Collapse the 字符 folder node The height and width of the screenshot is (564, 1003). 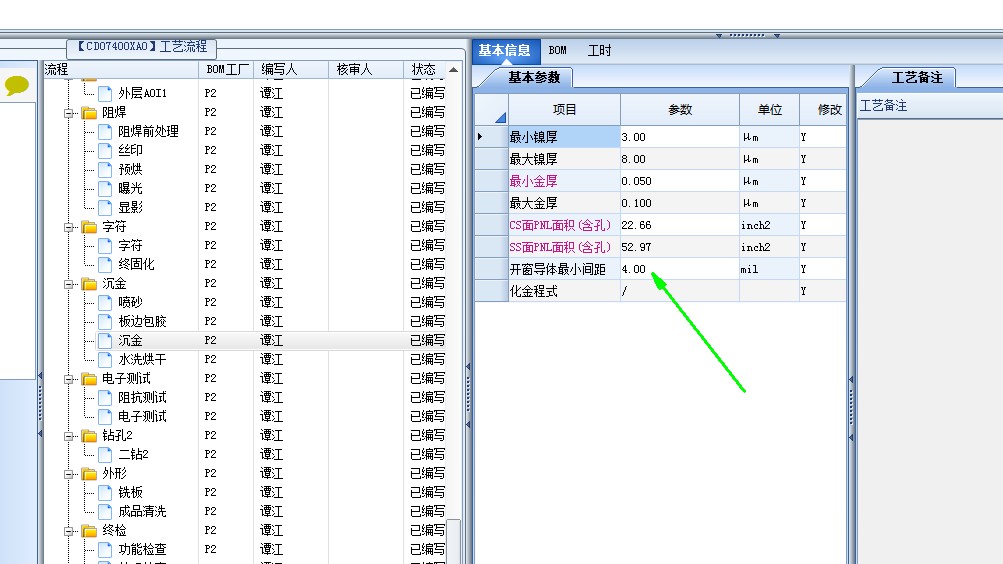pyautogui.click(x=68, y=227)
